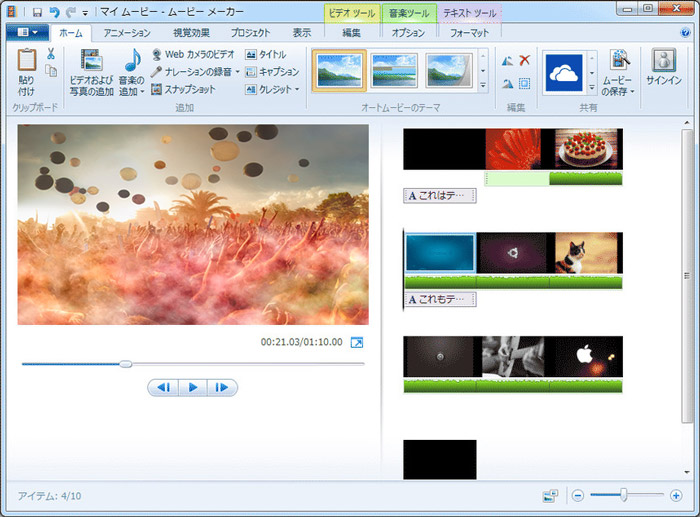
Task: Click the storyboard vertical scrollbar
Action: (x=687, y=275)
